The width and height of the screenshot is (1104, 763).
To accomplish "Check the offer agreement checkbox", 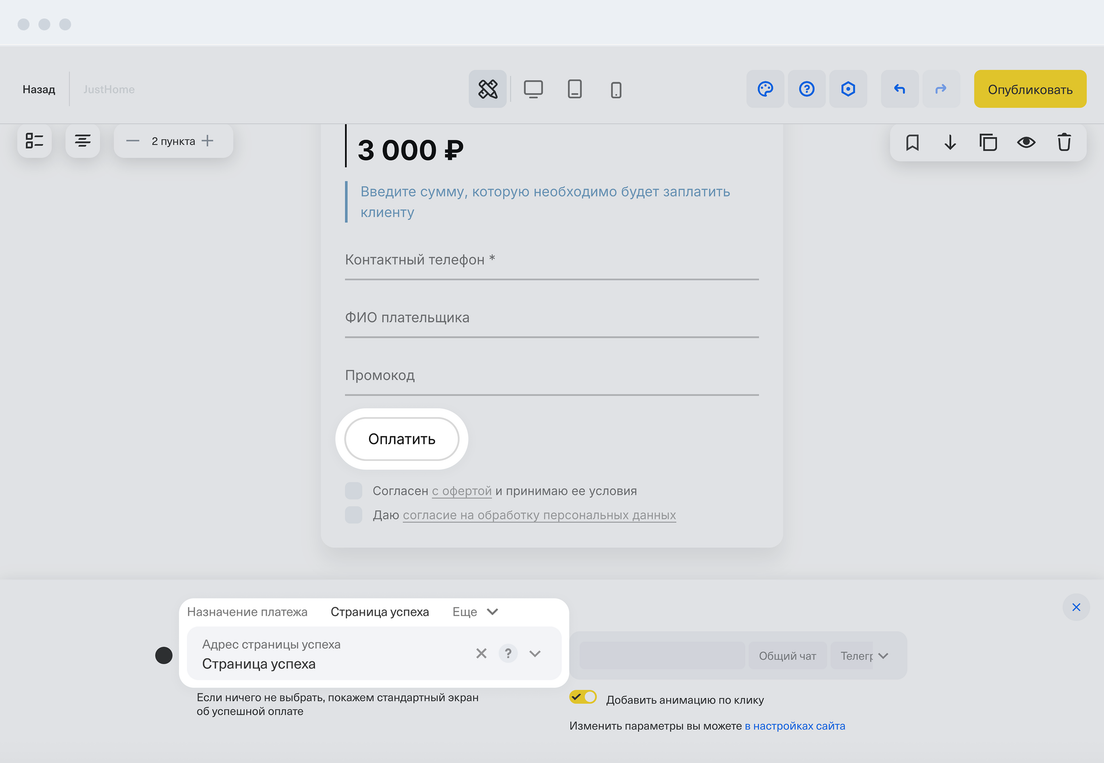I will pos(354,491).
